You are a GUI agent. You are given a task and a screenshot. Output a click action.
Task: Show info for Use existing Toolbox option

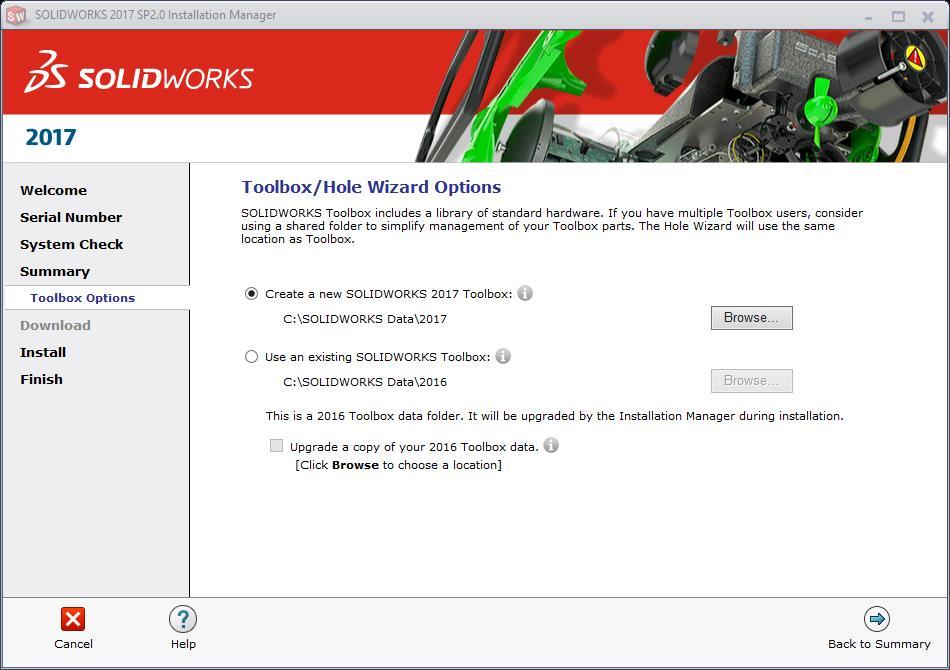coord(503,356)
